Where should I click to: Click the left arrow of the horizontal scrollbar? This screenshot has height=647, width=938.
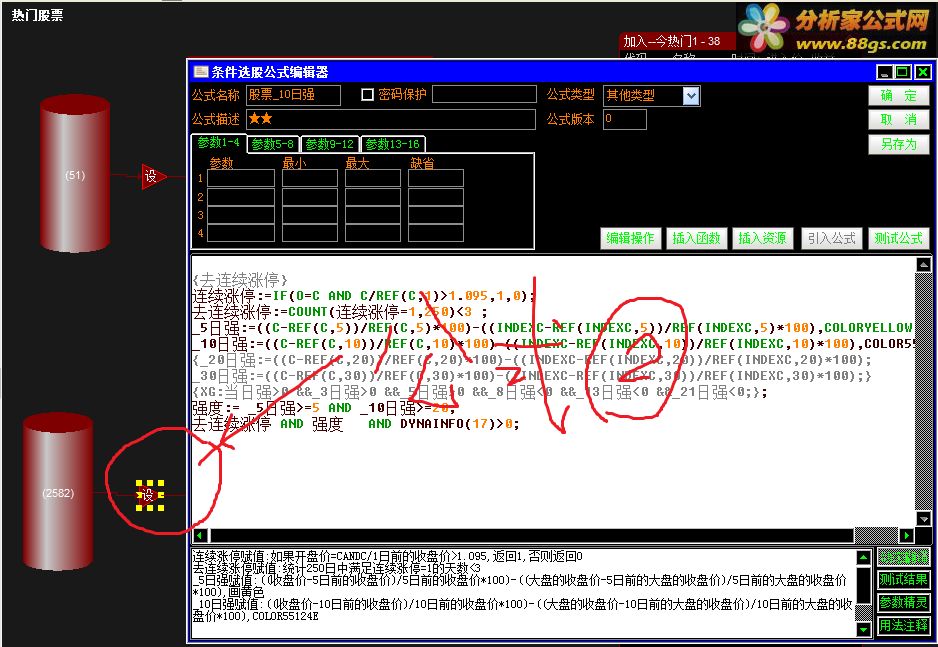click(200, 535)
